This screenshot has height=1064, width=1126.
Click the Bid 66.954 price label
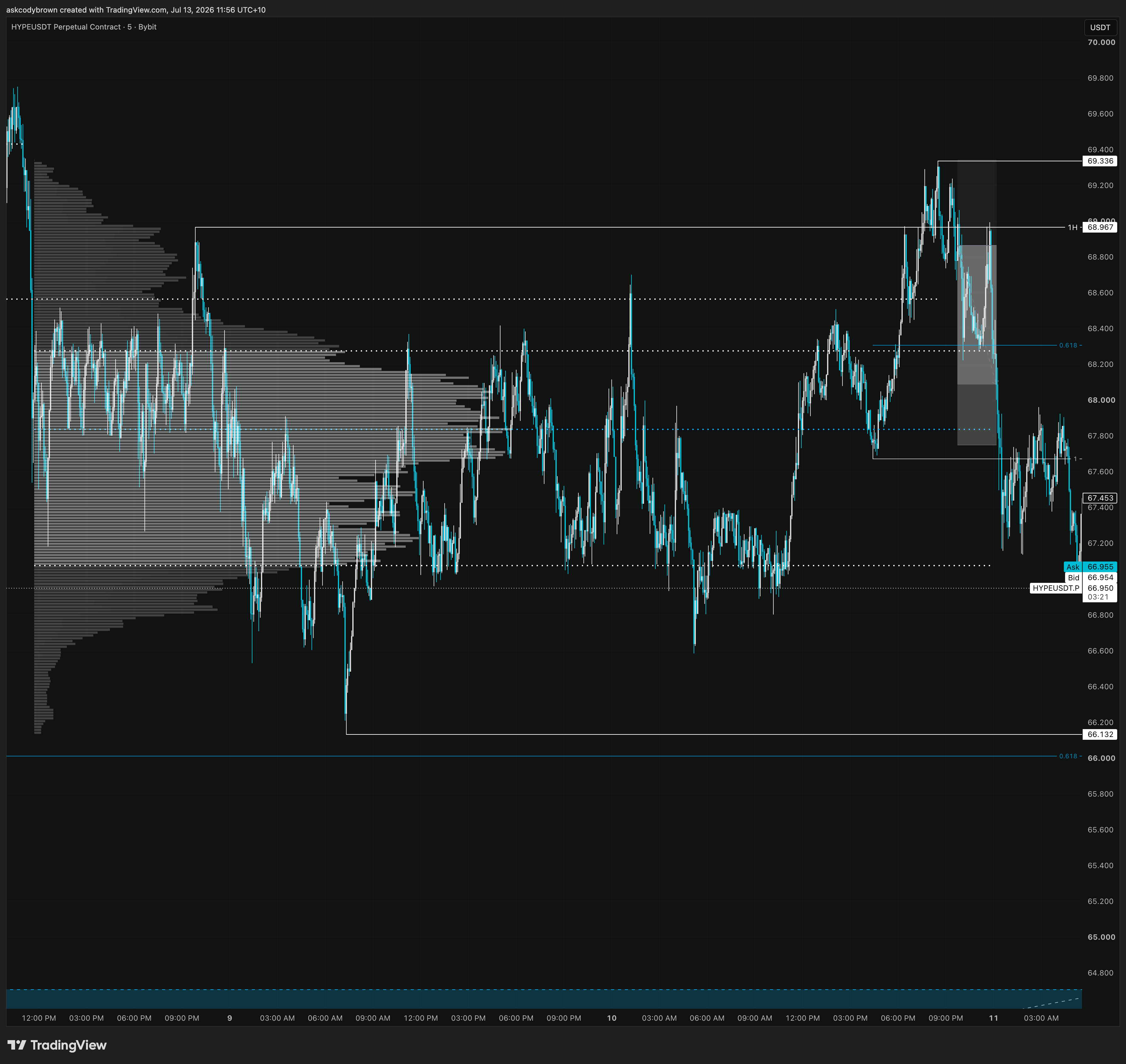(x=1090, y=578)
